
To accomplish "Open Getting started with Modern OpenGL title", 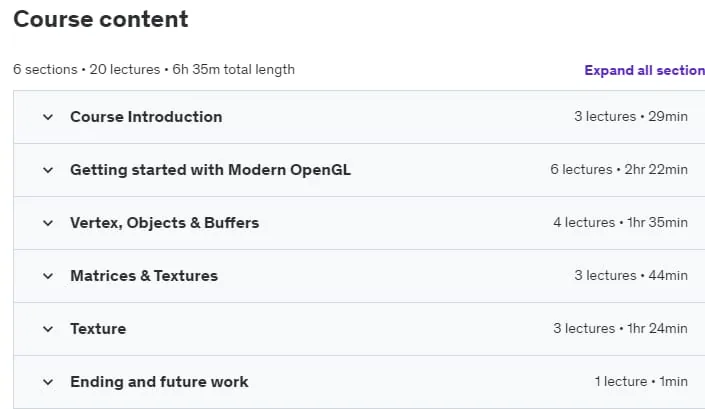I will (x=210, y=170).
